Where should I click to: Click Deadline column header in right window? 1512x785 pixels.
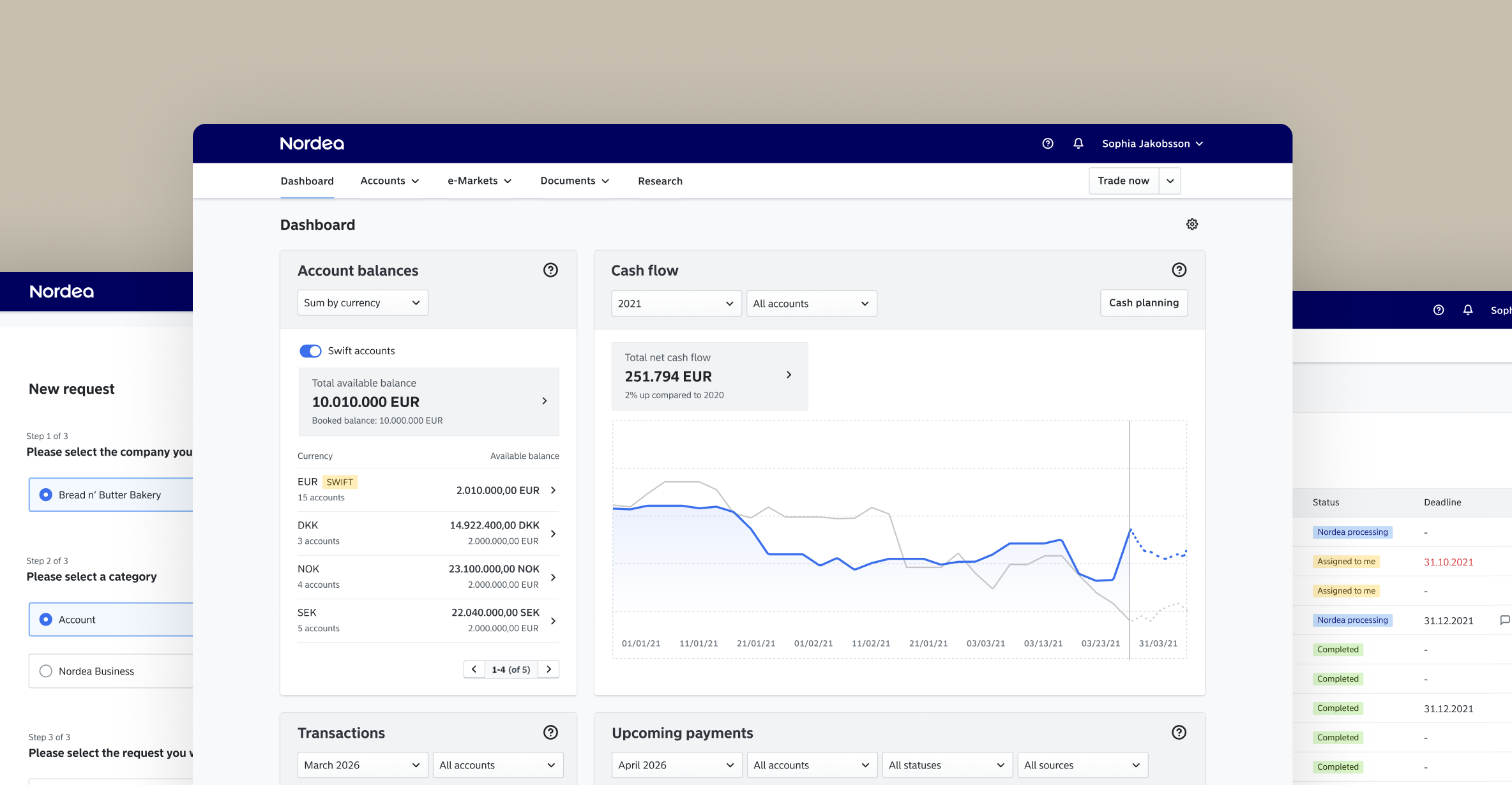click(x=1442, y=502)
